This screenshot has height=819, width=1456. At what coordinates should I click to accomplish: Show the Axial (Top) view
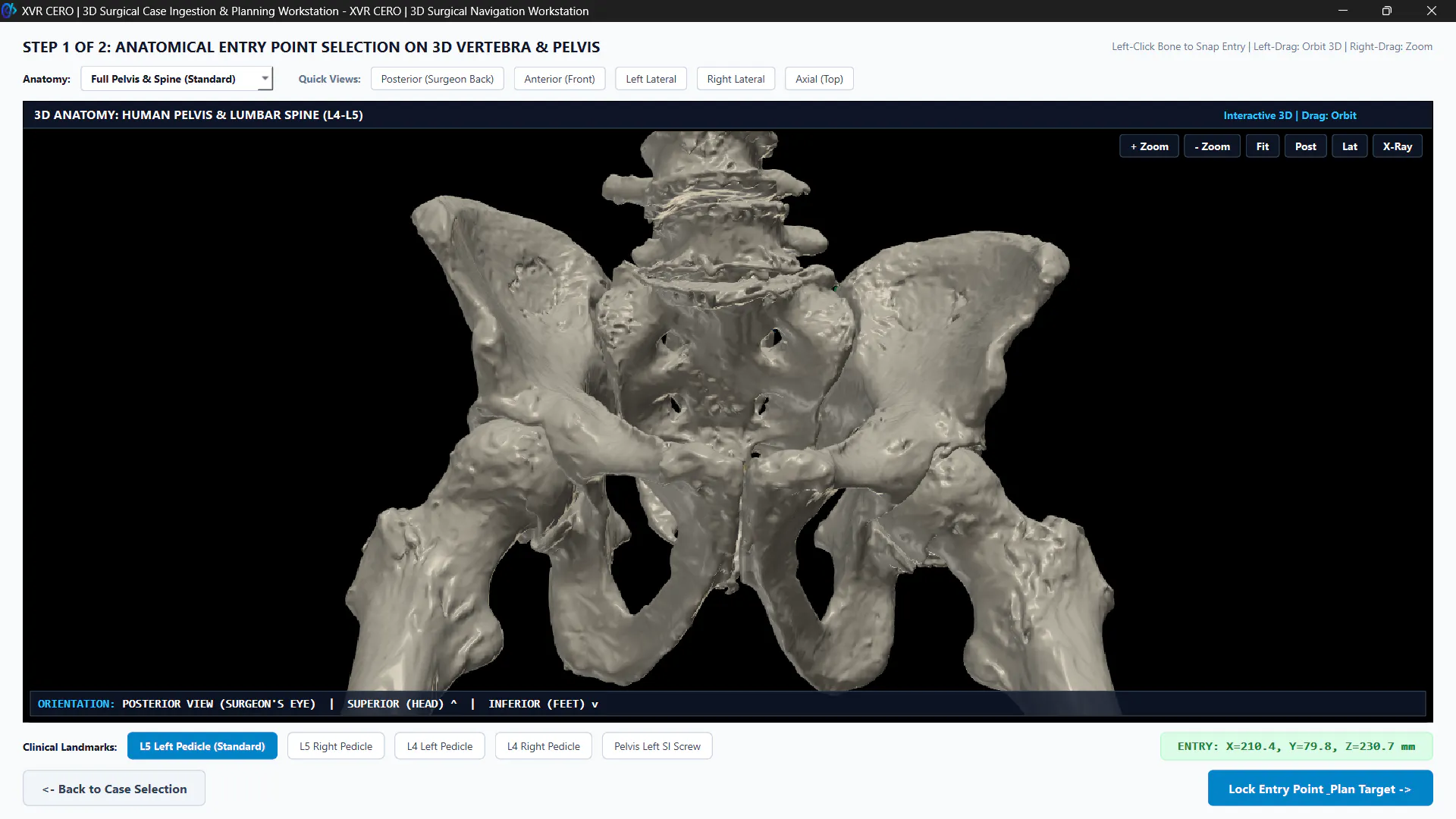(x=819, y=79)
